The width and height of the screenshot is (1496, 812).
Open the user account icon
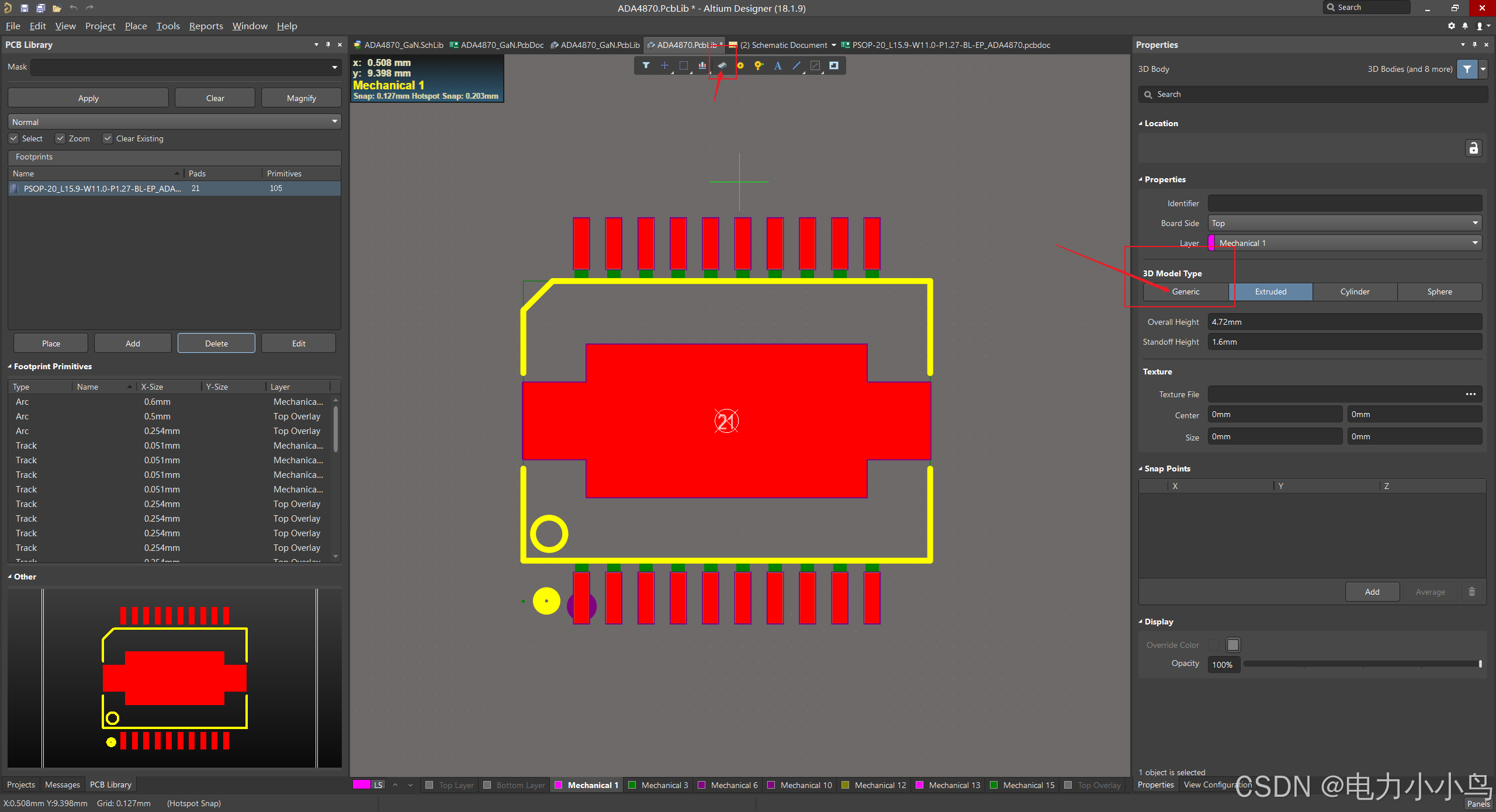point(1480,26)
